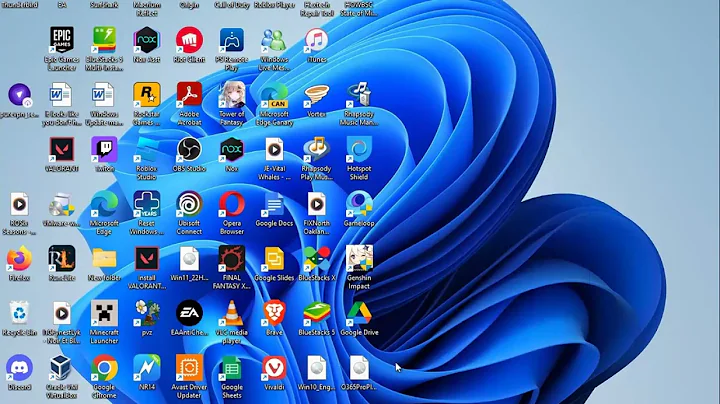This screenshot has width=720, height=404.
Task: Open the Tower of Fantasy icon
Action: click(231, 95)
